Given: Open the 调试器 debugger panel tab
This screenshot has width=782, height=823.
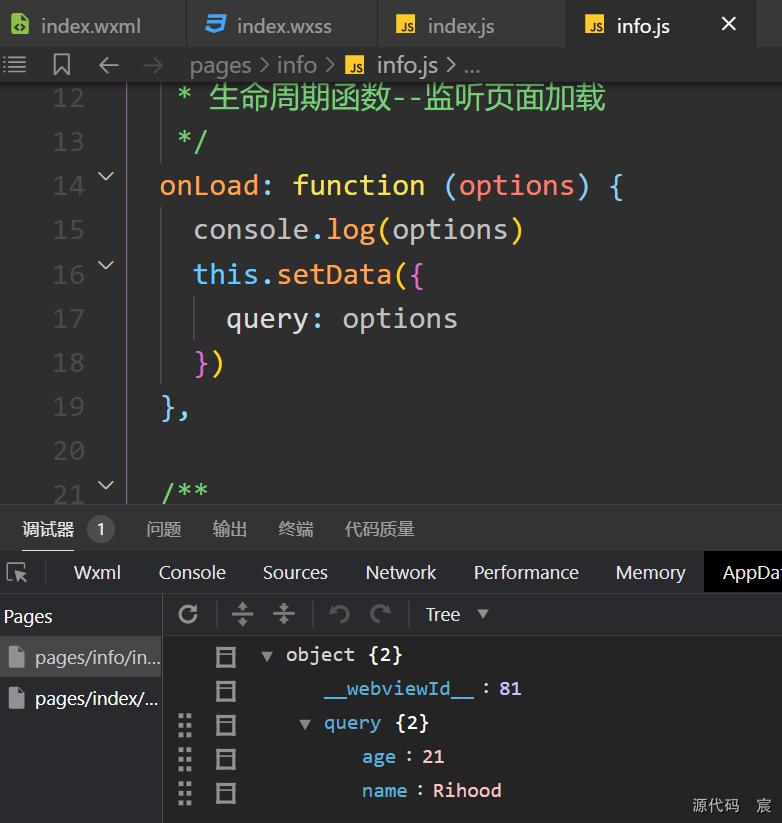Looking at the screenshot, I should click(48, 529).
